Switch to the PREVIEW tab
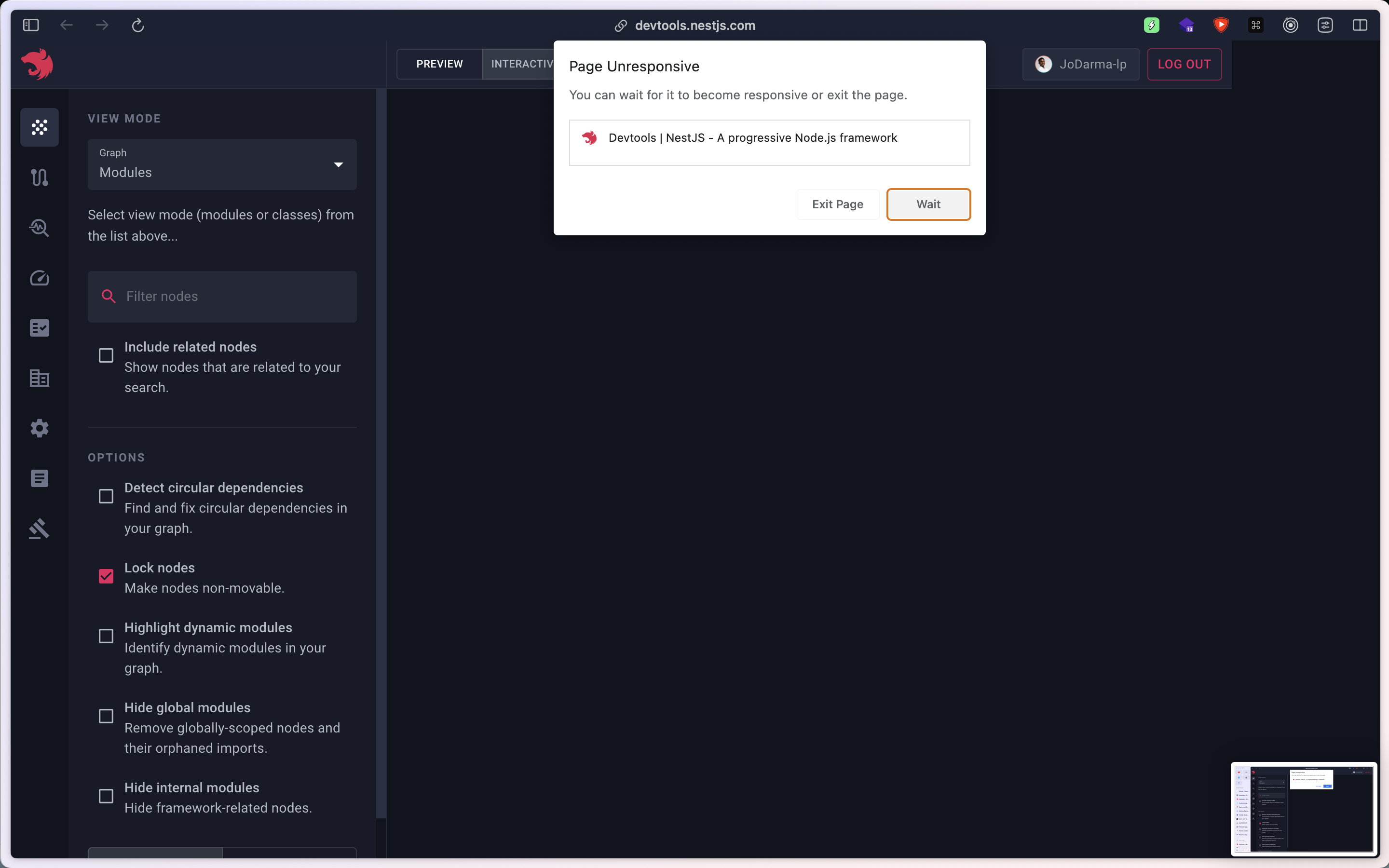 coord(439,64)
